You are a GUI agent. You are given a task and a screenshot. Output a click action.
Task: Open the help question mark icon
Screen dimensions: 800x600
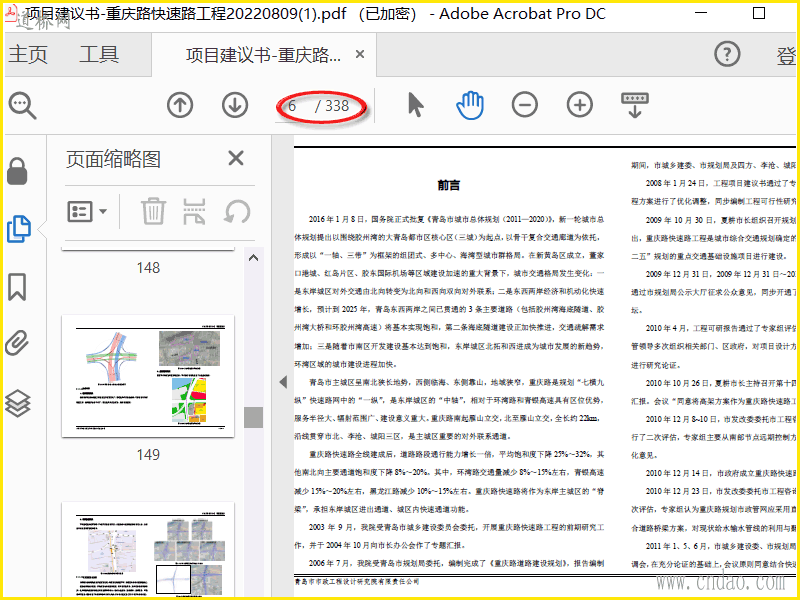tap(727, 54)
